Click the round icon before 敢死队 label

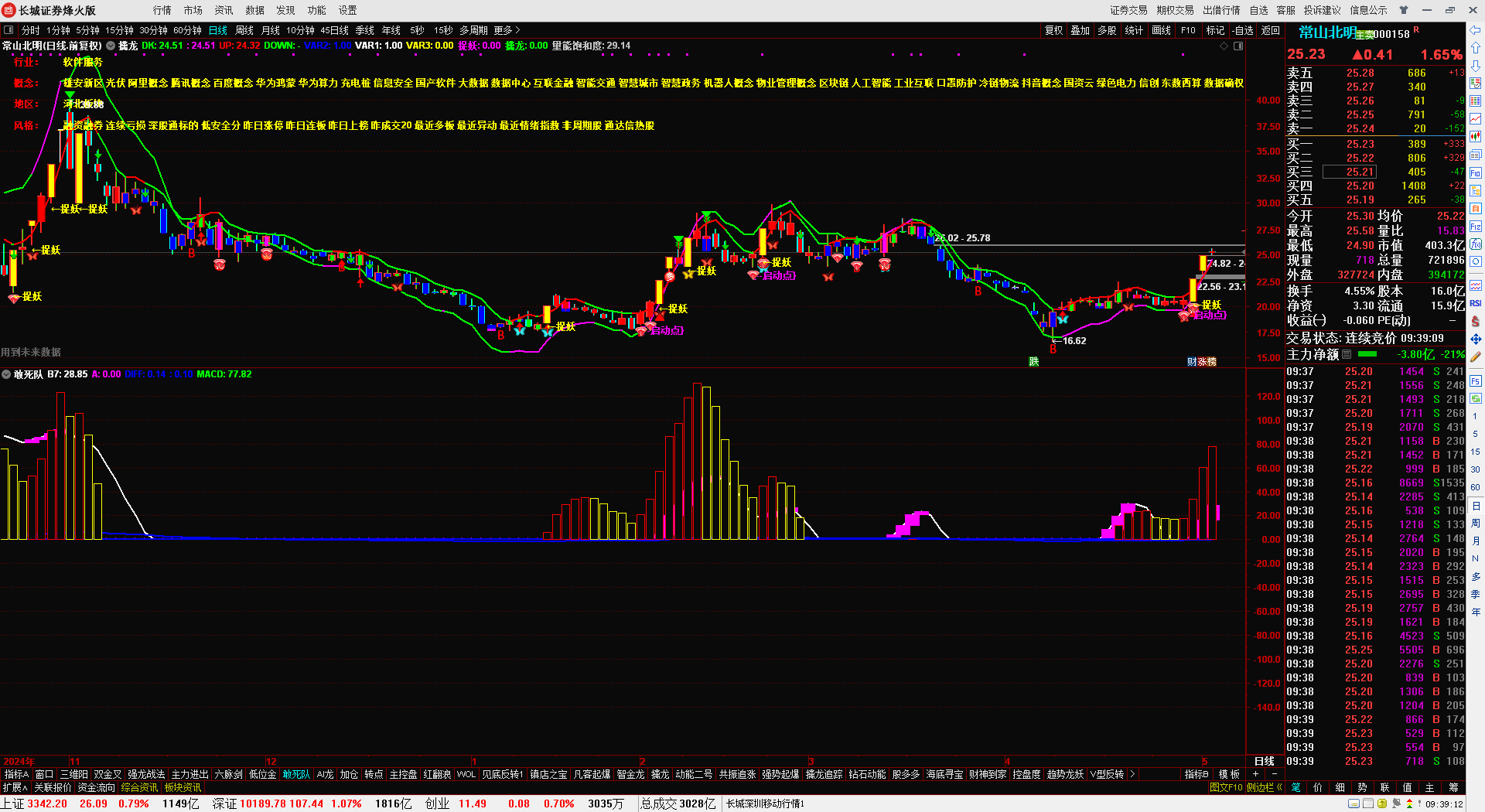(x=6, y=374)
